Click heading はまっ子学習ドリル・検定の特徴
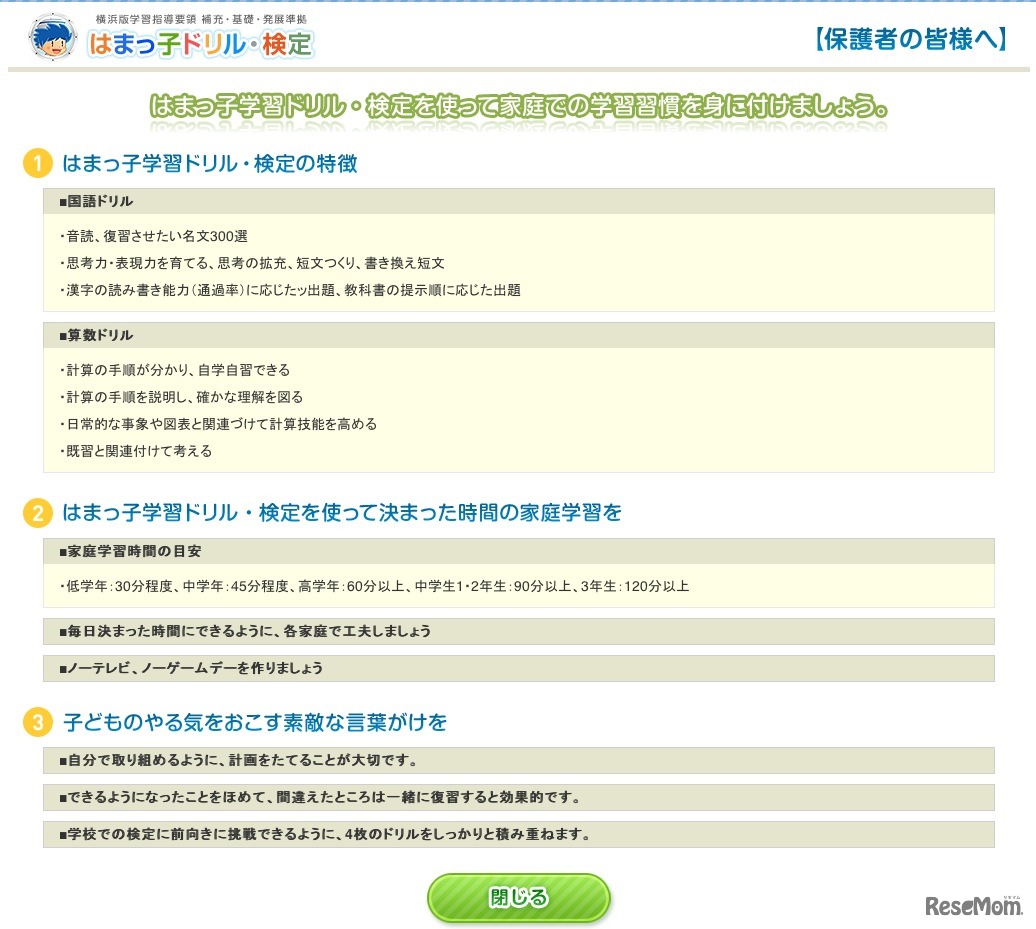 (x=209, y=163)
